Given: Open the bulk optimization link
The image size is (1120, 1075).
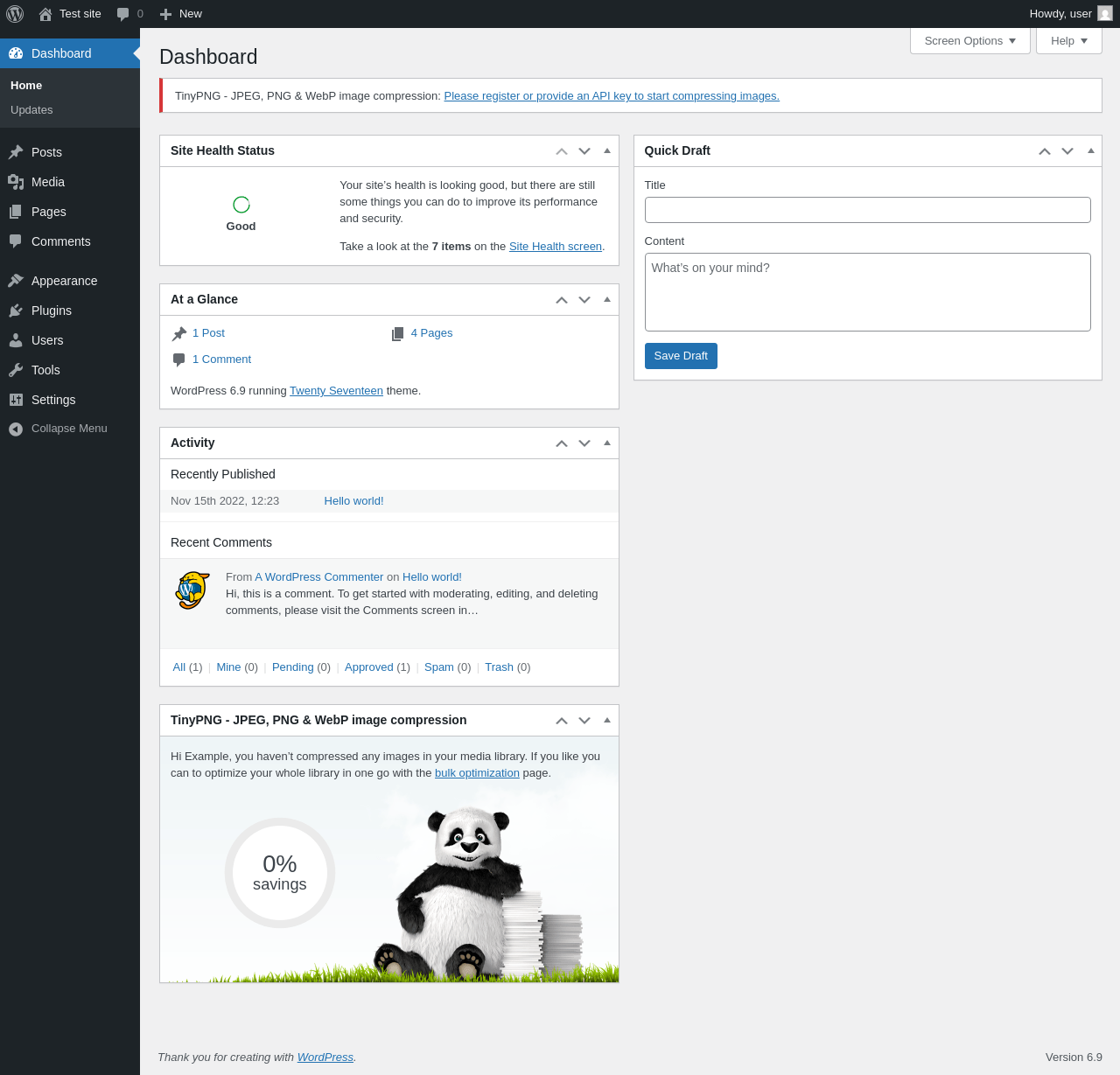Looking at the screenshot, I should coord(477,773).
